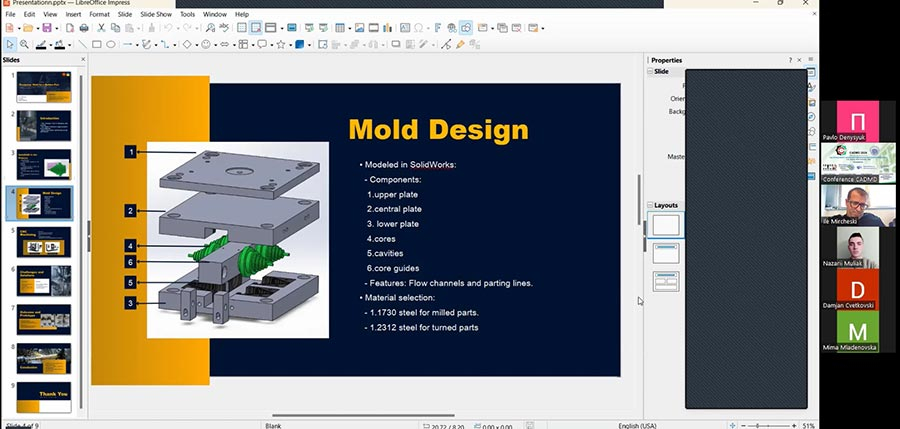Screen dimensions: 900x429
Task: Open the Format menu
Action: pos(100,15)
